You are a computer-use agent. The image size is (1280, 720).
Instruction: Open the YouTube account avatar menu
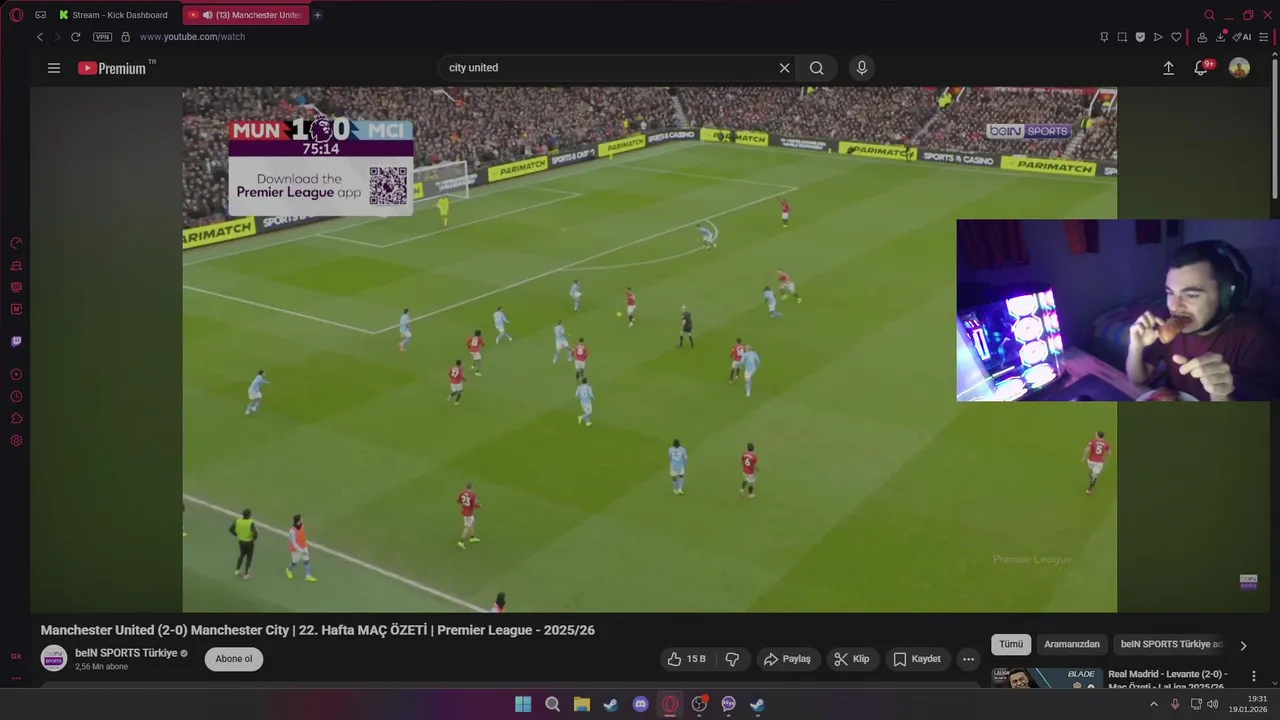[x=1239, y=68]
